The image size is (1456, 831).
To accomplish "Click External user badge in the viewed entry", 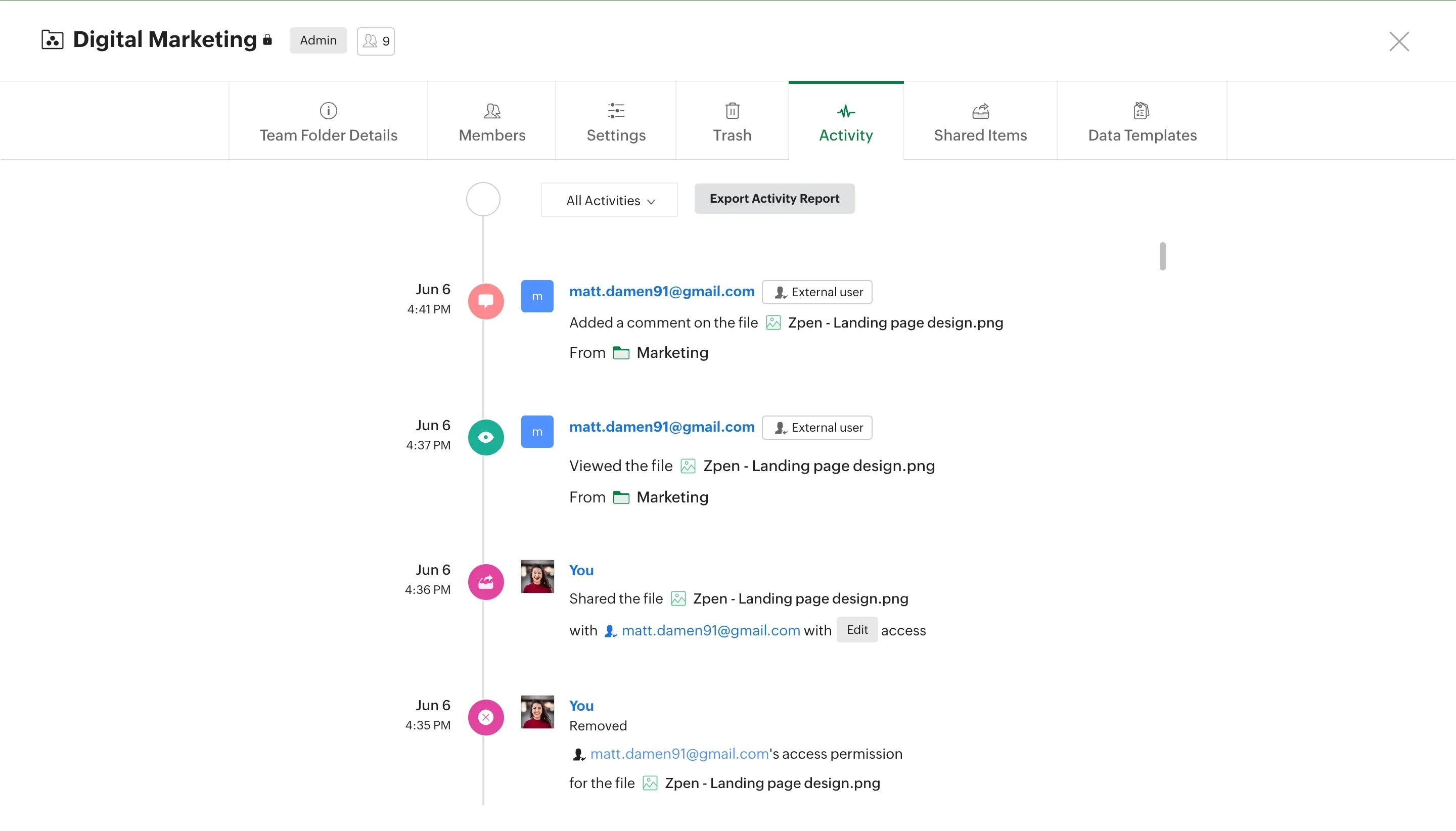I will coord(817,428).
